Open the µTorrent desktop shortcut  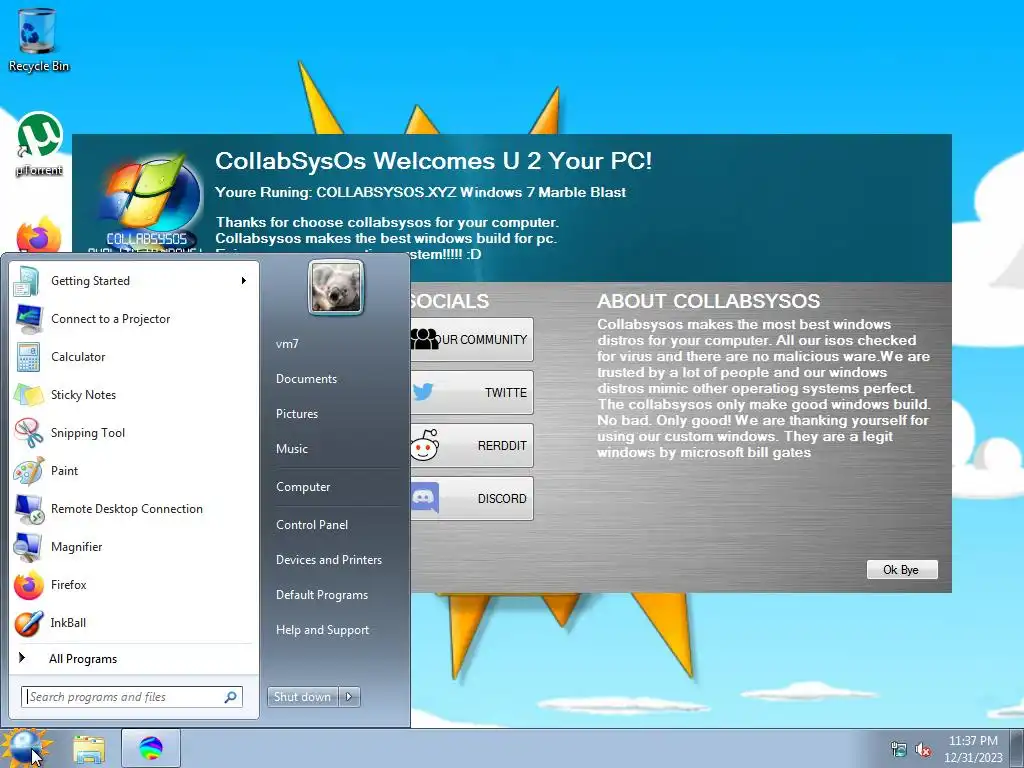(39, 144)
